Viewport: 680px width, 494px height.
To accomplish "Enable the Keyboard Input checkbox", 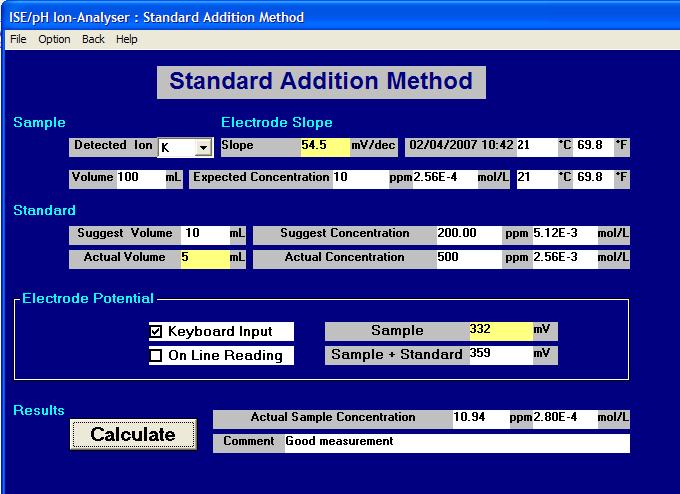I will point(155,332).
